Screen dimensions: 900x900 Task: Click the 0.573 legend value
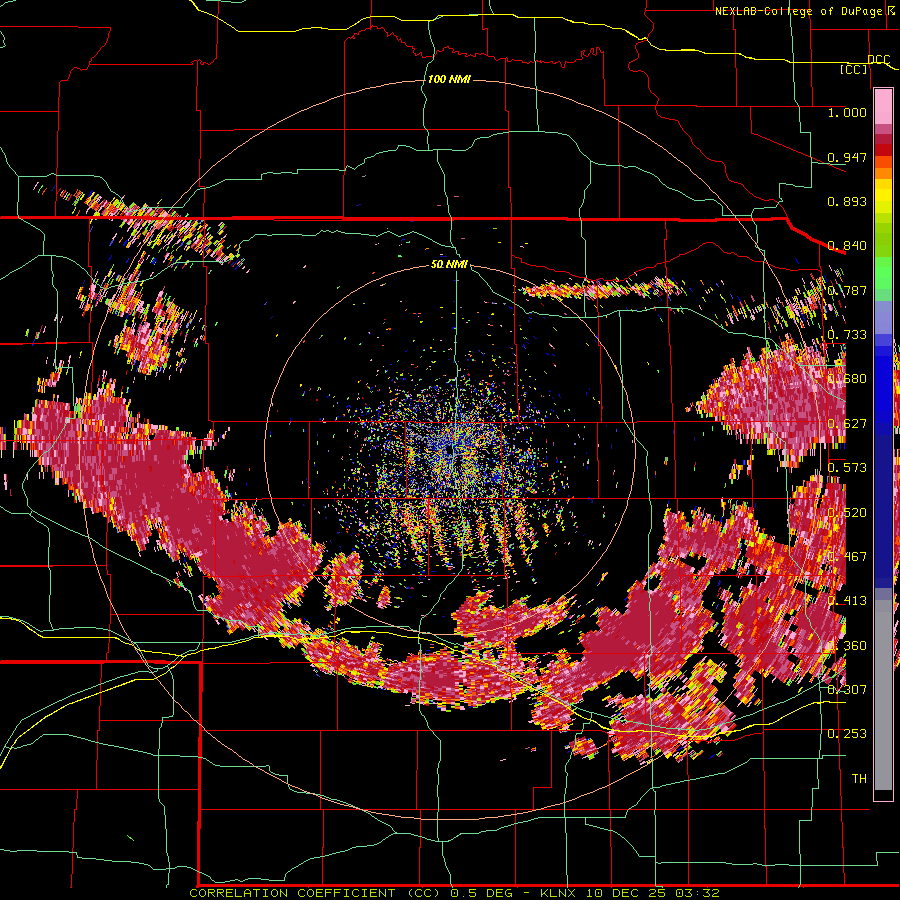click(x=847, y=468)
